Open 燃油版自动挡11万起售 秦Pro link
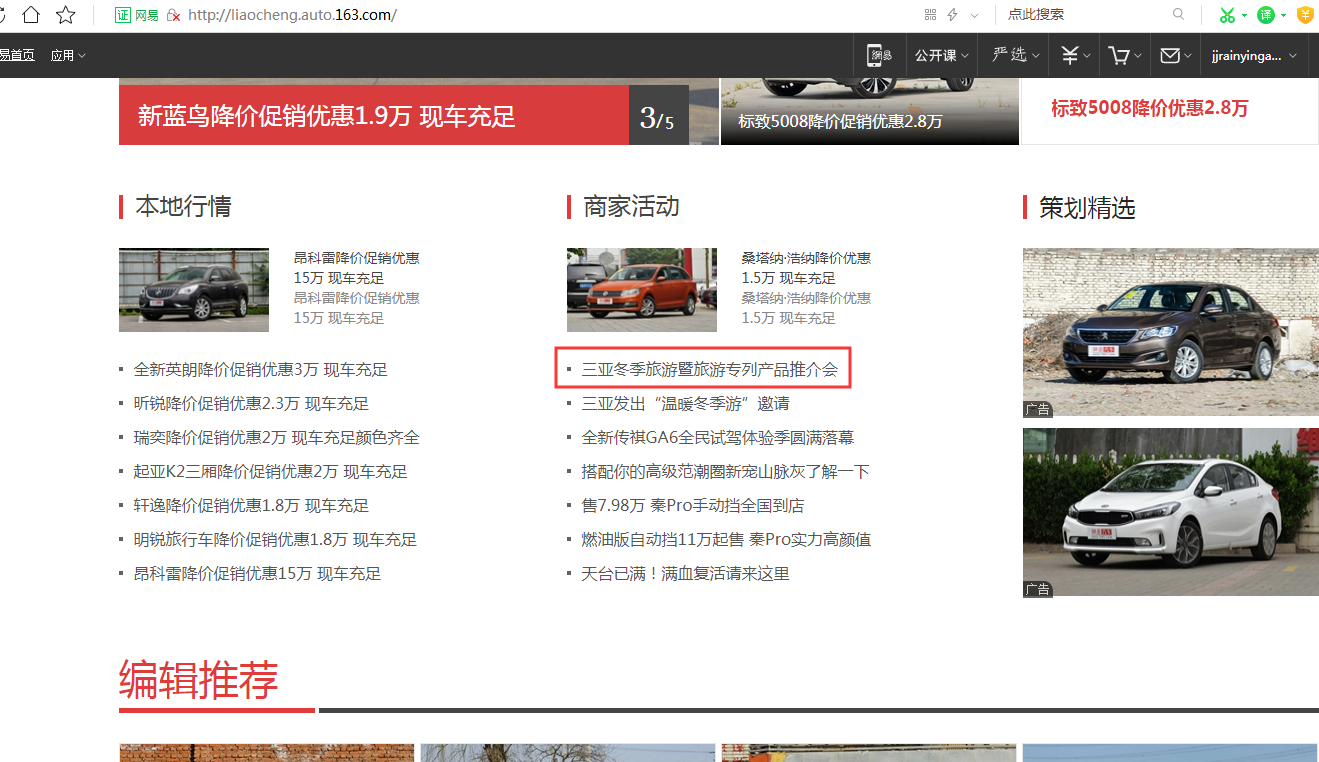 coord(726,539)
